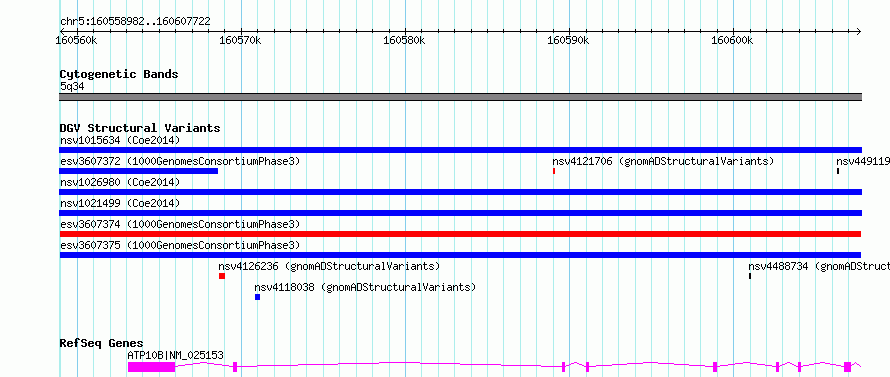
Task: Click the chr5:160558982..160607722 coordinates text
Action: point(135,22)
